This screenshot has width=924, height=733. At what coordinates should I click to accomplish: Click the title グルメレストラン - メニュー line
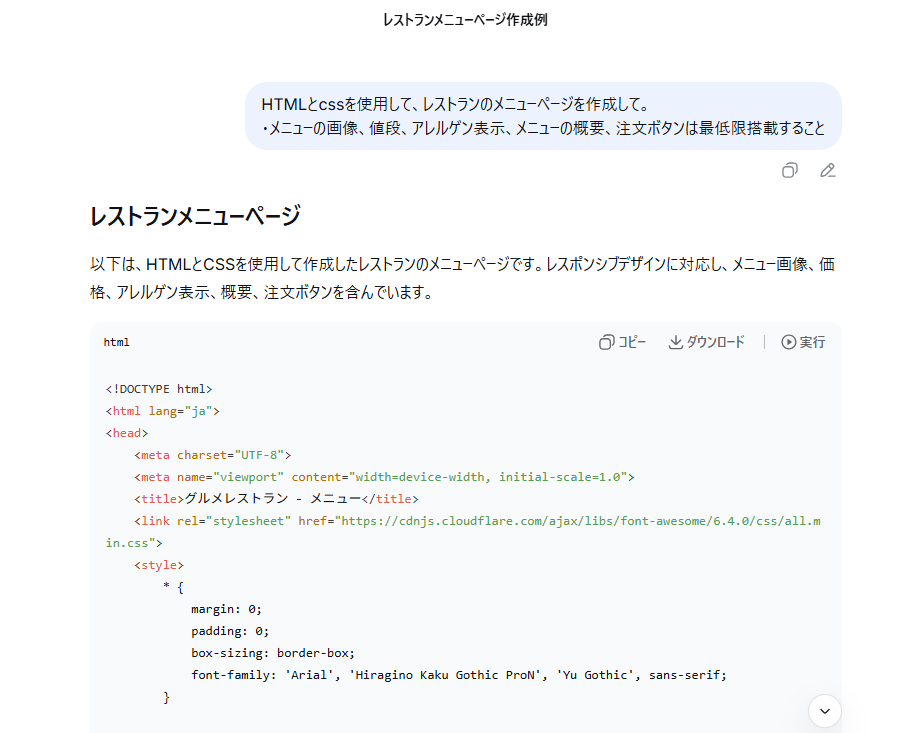276,499
